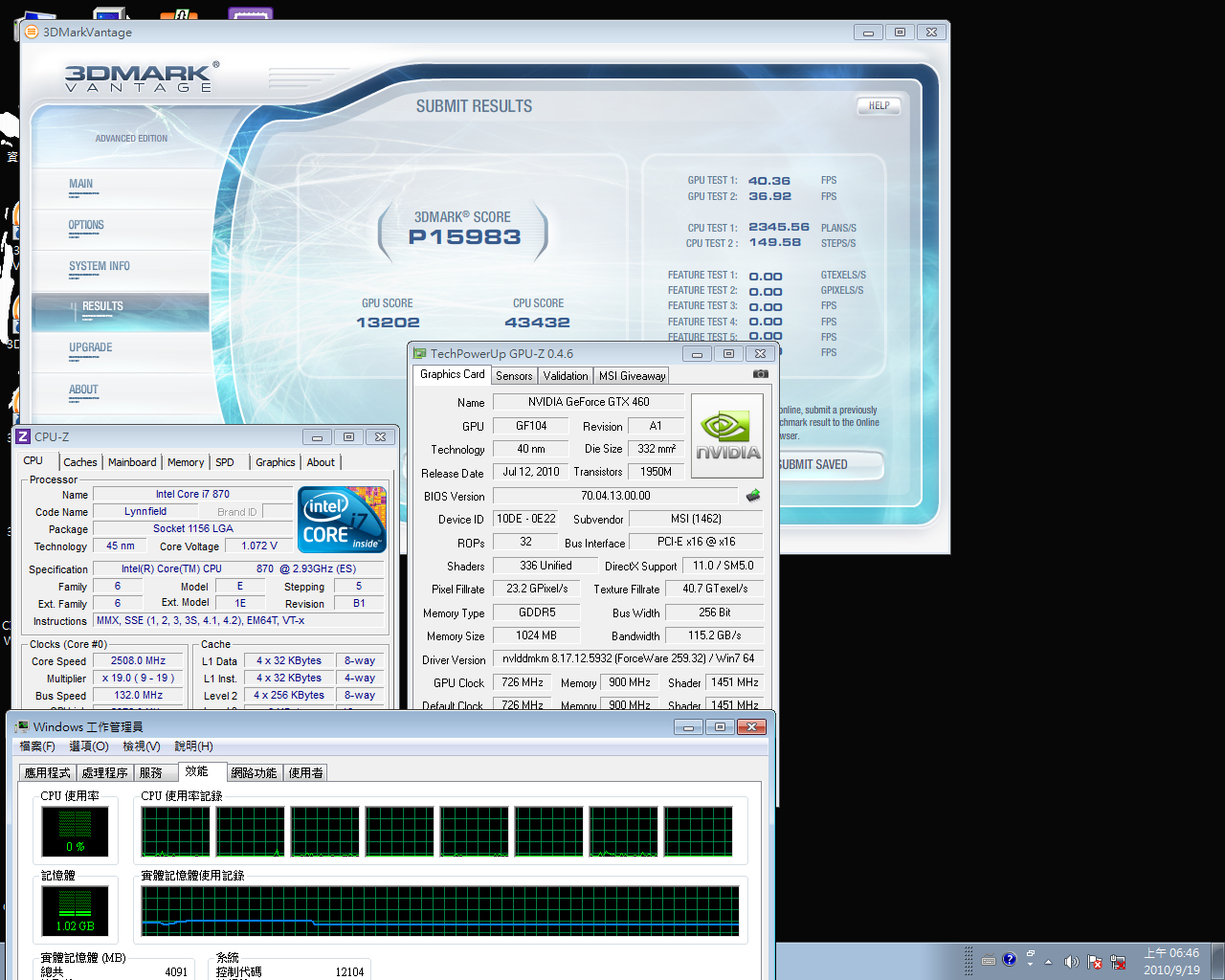Click the network status tray icon

tap(1117, 961)
